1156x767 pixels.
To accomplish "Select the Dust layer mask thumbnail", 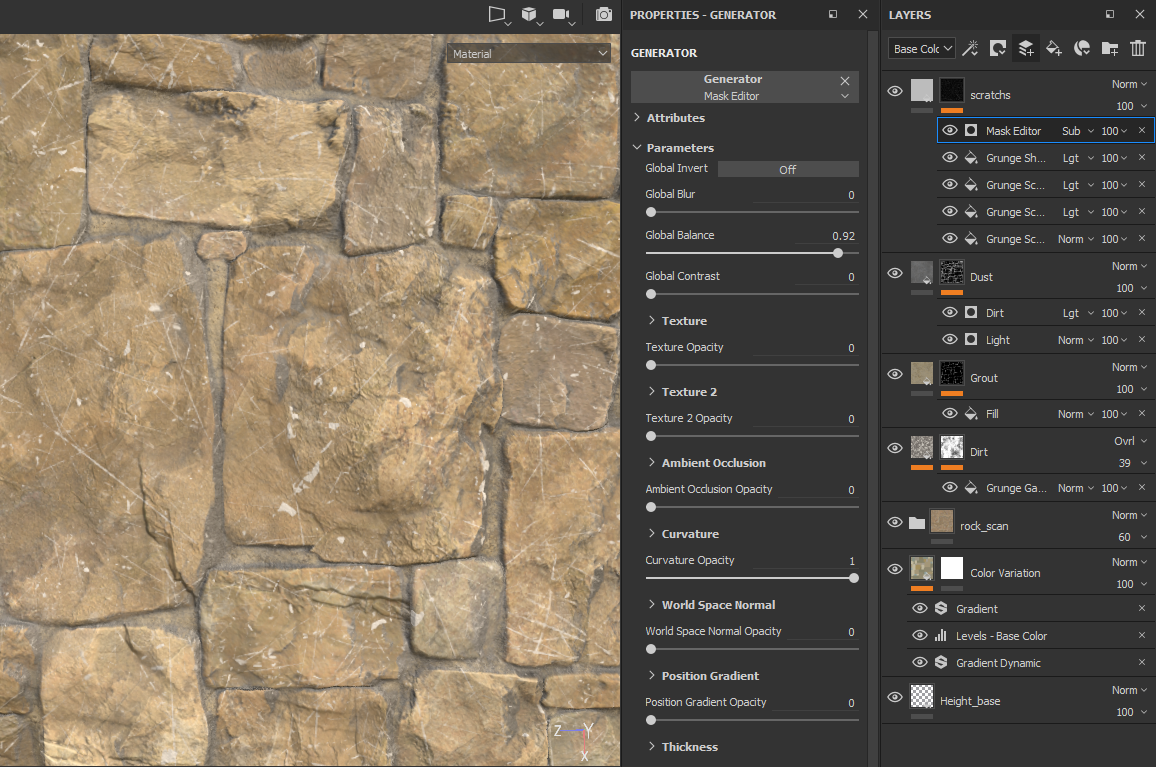I will pyautogui.click(x=951, y=273).
